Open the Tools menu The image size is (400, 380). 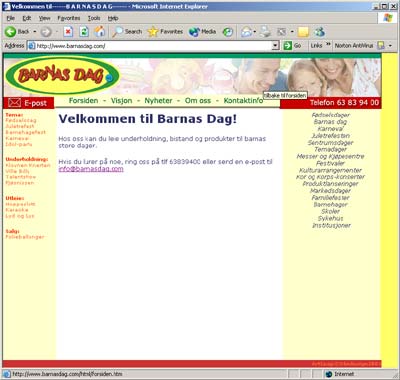94,18
